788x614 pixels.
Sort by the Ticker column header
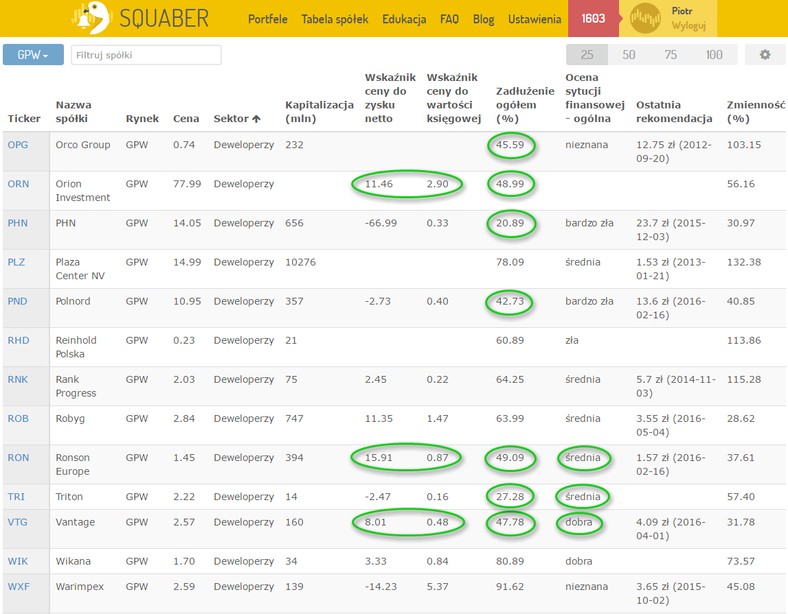pyautogui.click(x=24, y=119)
